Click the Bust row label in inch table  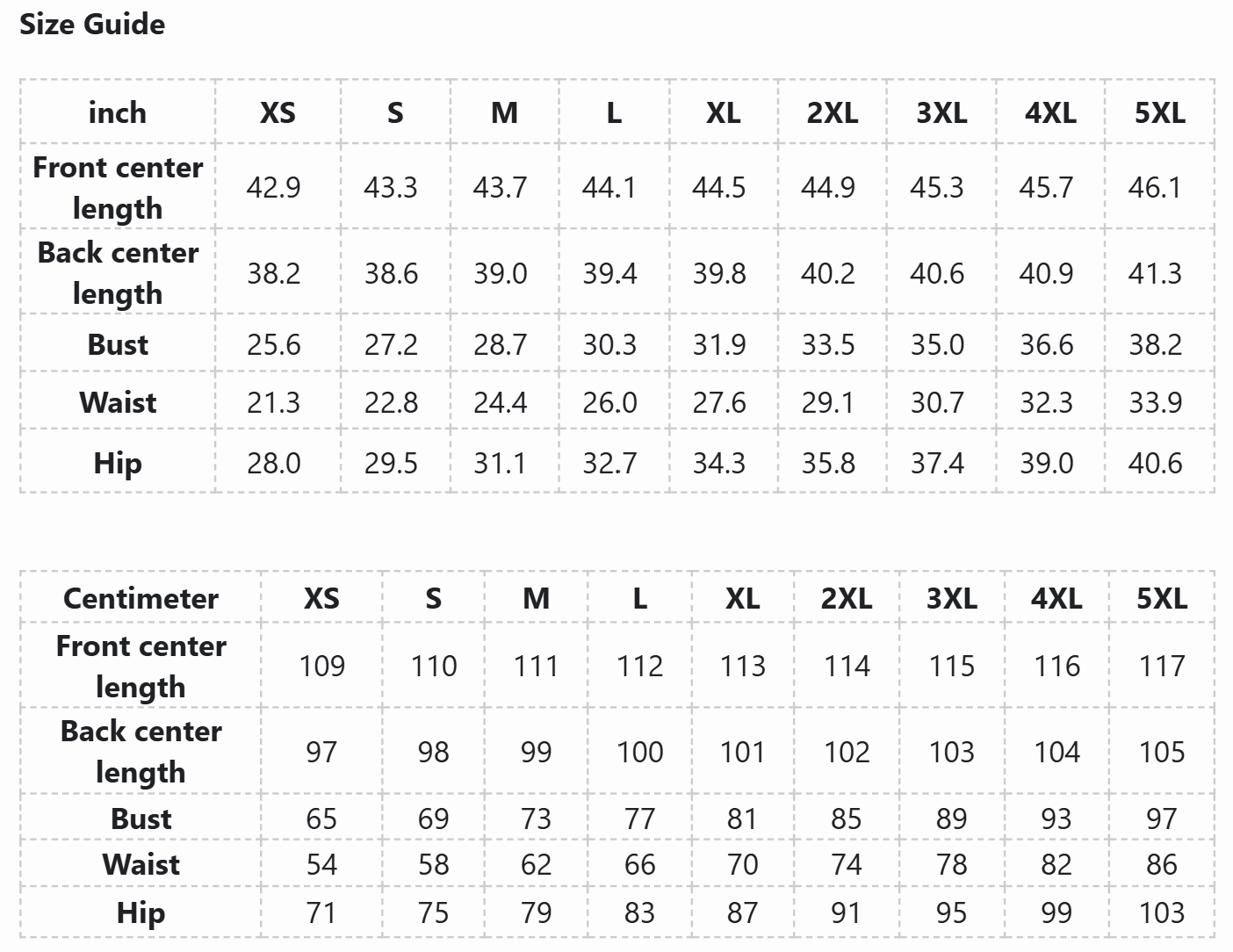tap(117, 344)
